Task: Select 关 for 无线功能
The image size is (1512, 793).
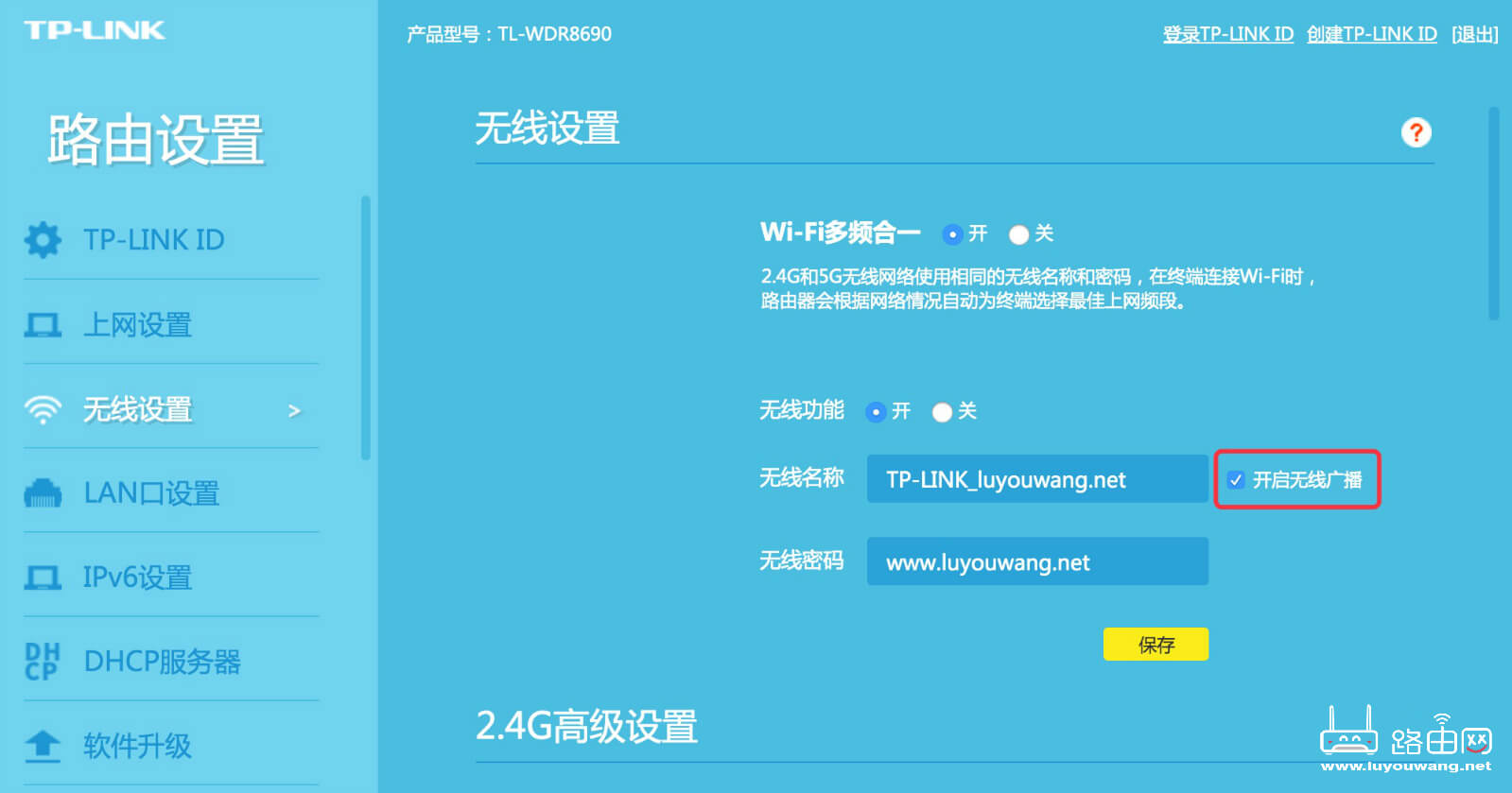Action: (x=942, y=412)
